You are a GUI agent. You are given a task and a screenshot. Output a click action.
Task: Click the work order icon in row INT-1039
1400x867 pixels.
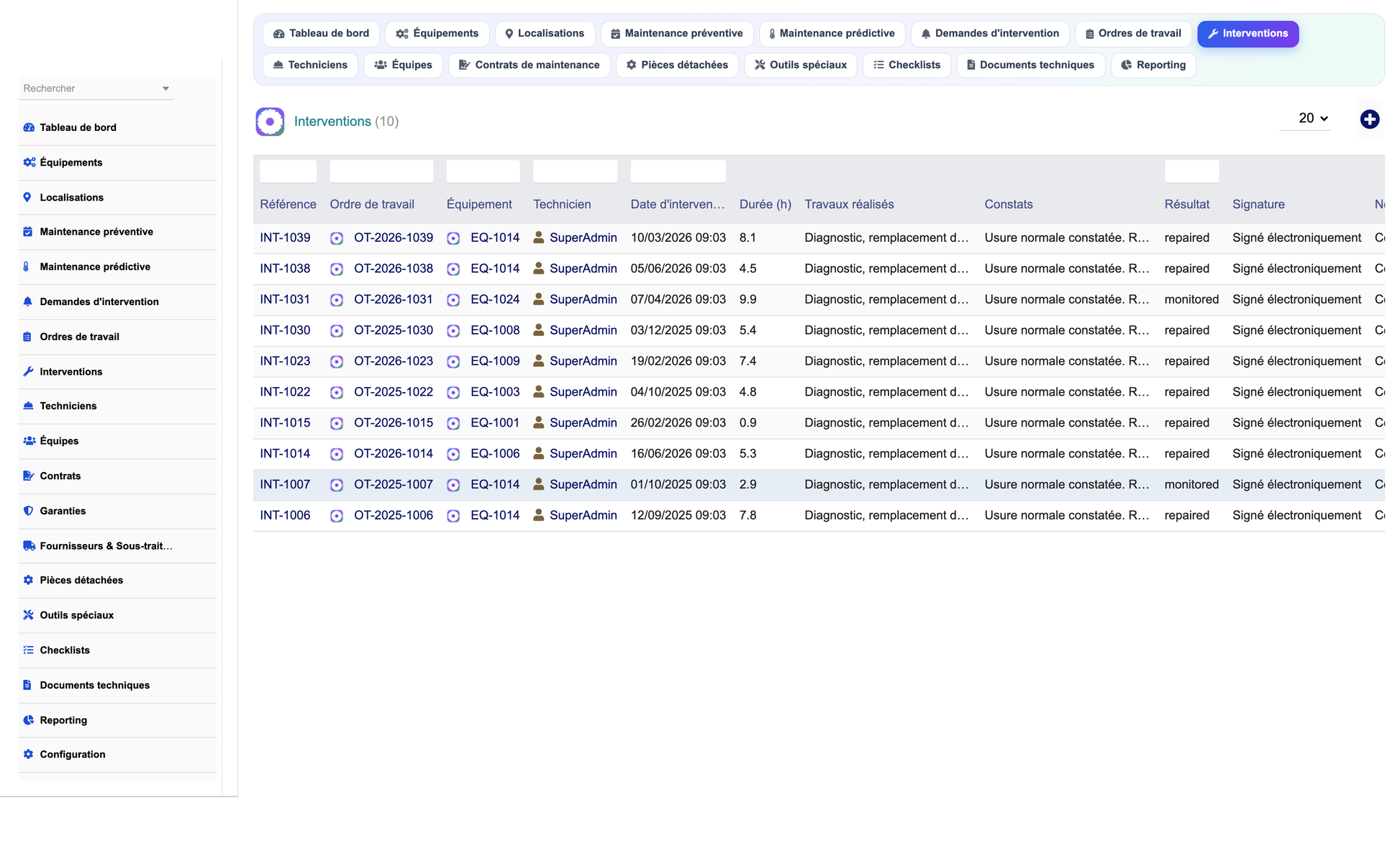tap(336, 238)
